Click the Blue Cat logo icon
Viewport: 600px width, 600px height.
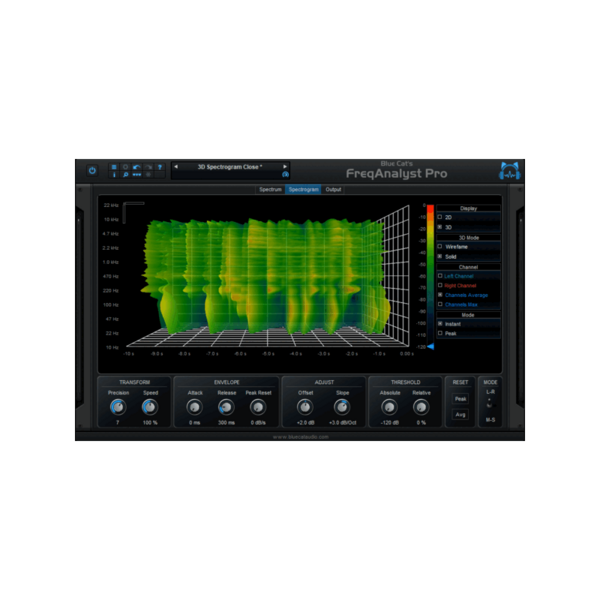click(510, 171)
